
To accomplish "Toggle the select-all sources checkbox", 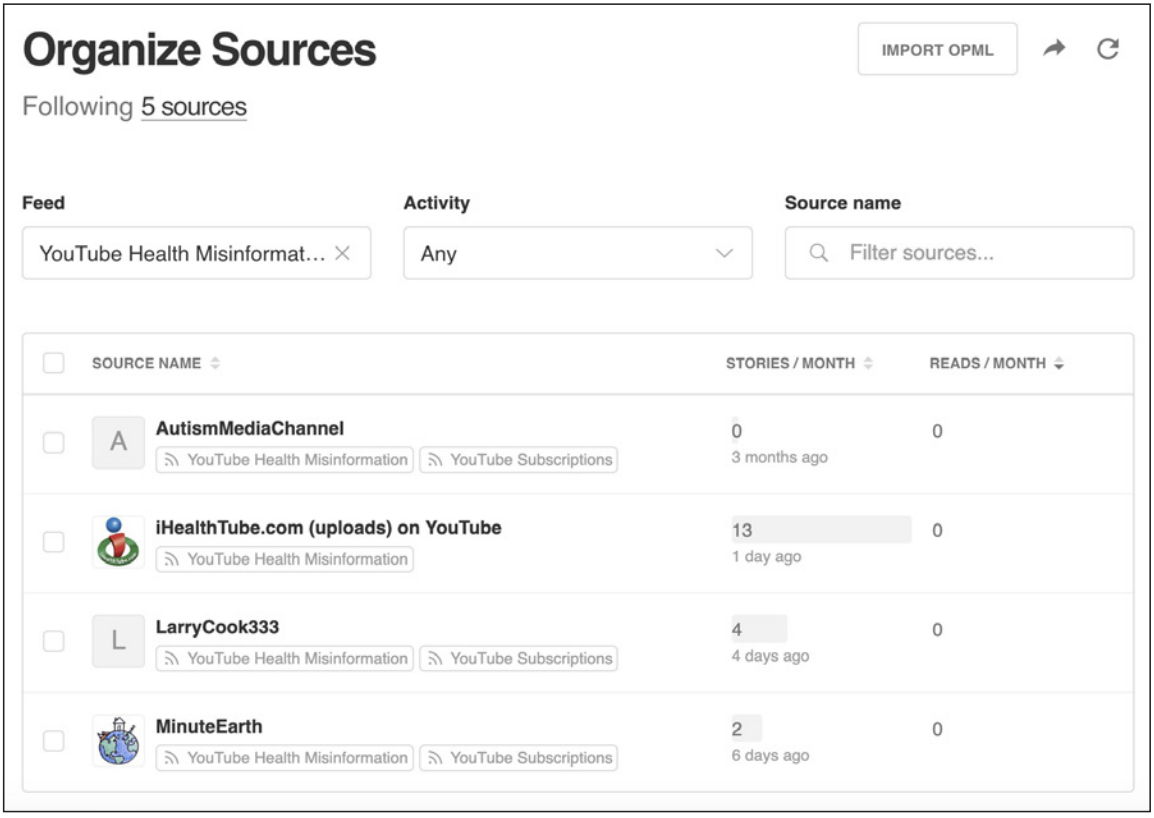I will pos(54,363).
